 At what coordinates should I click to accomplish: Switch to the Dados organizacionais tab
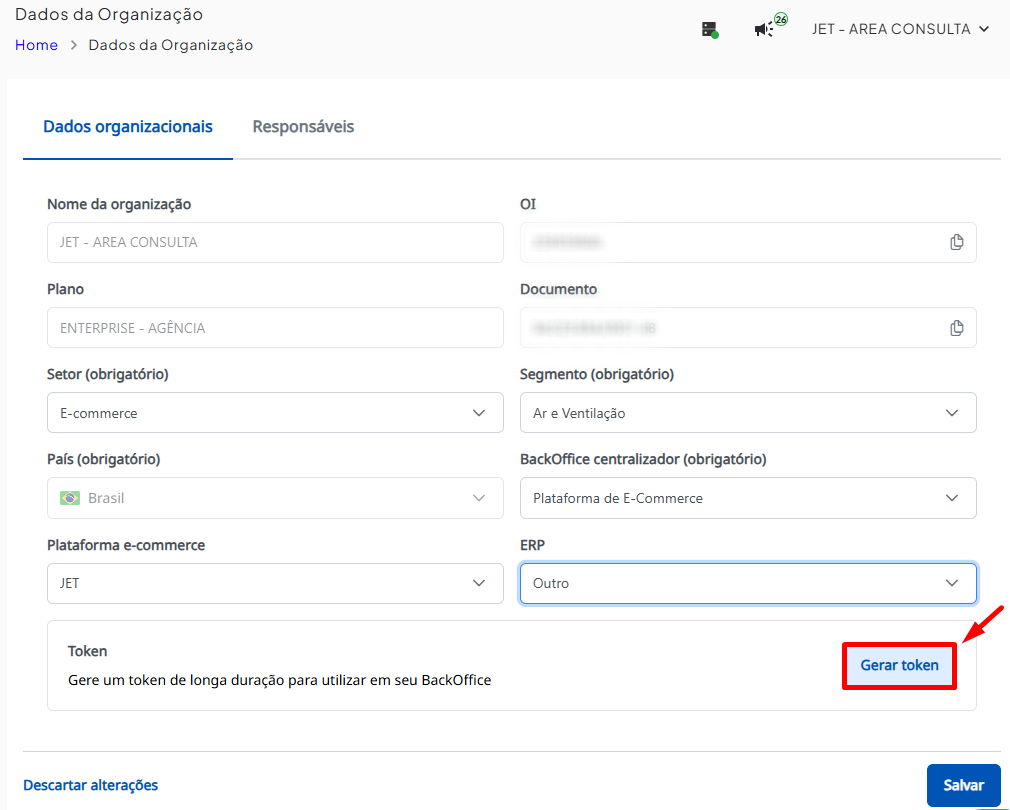click(128, 127)
